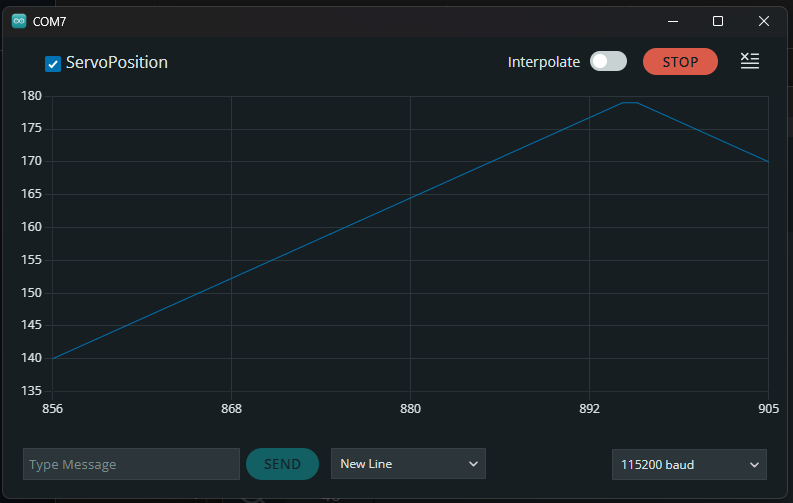
Task: Stop the serial plotter with STOP
Action: point(680,62)
